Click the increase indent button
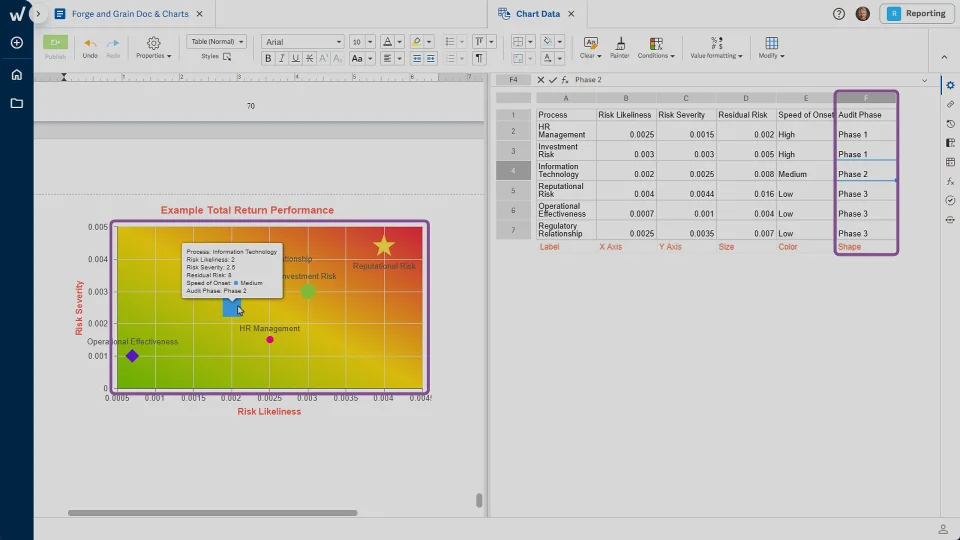Screen dimensions: 960x540 (431, 58)
